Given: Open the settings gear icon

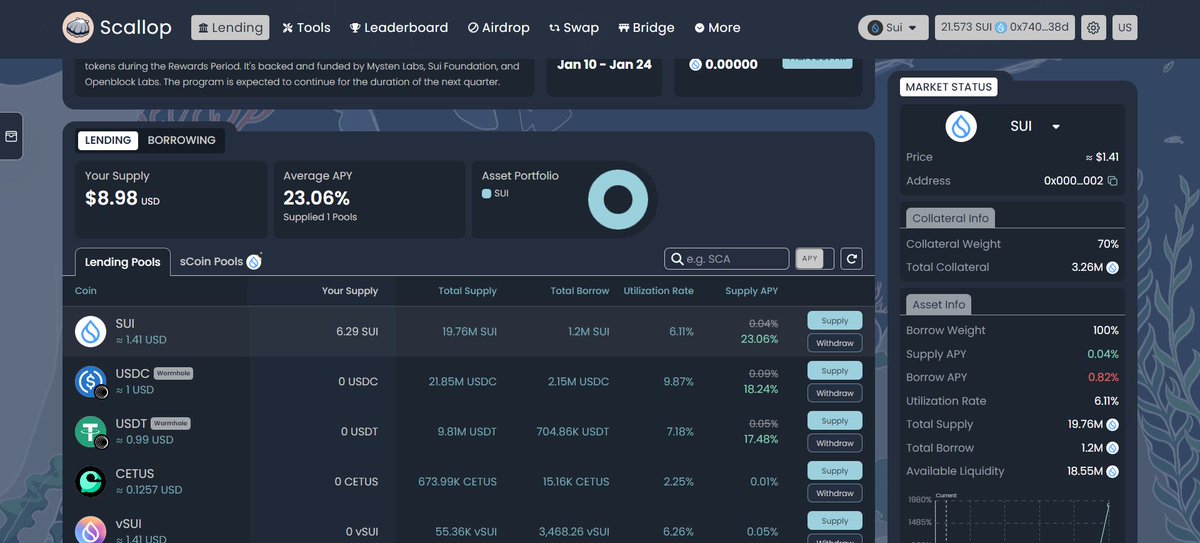Looking at the screenshot, I should point(1094,28).
